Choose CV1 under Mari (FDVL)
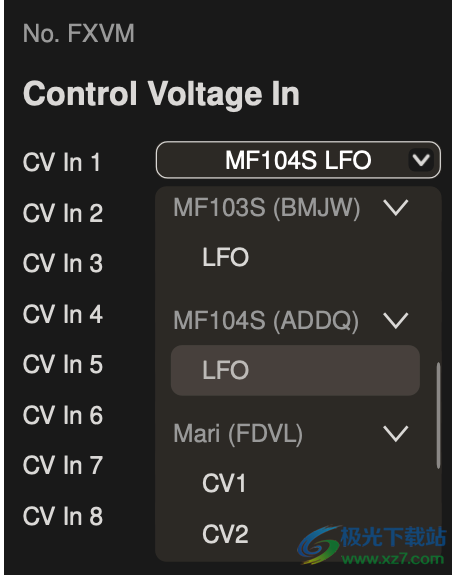This screenshot has height=575, width=457. [295, 483]
